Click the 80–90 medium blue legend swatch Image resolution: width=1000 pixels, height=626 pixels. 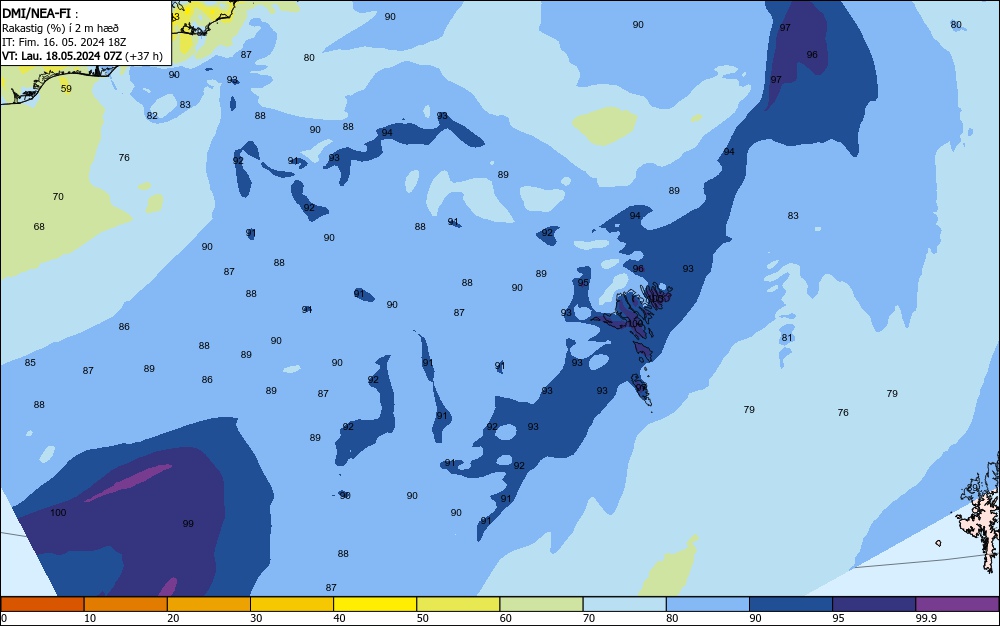click(708, 604)
